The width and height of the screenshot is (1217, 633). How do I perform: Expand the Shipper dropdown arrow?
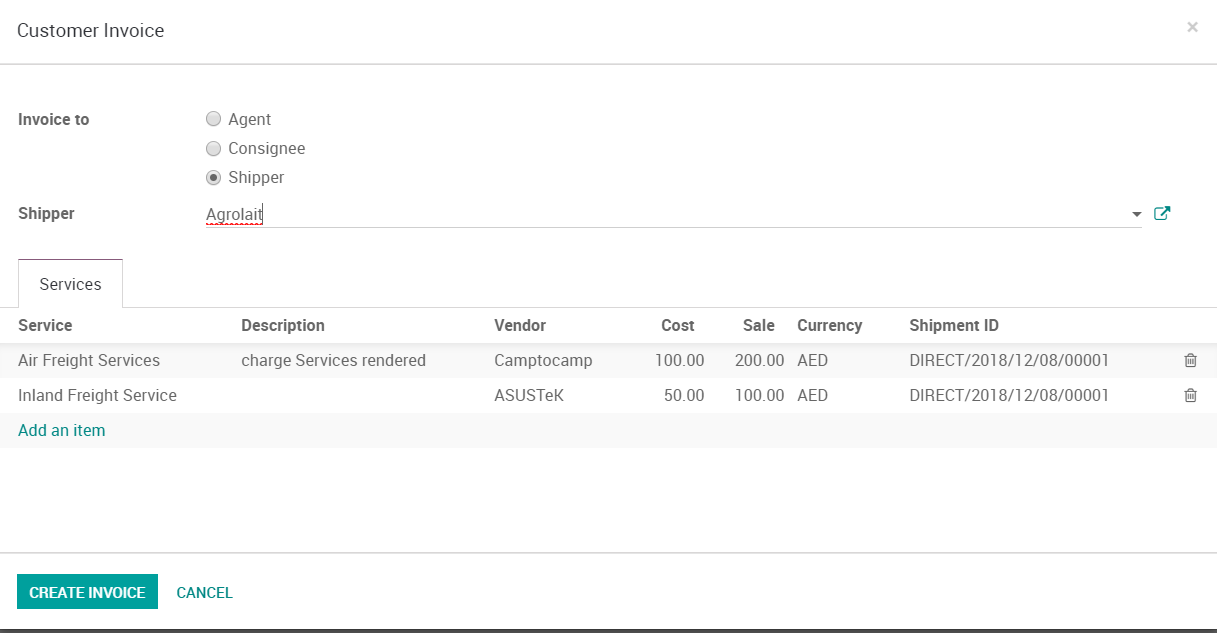coord(1136,214)
